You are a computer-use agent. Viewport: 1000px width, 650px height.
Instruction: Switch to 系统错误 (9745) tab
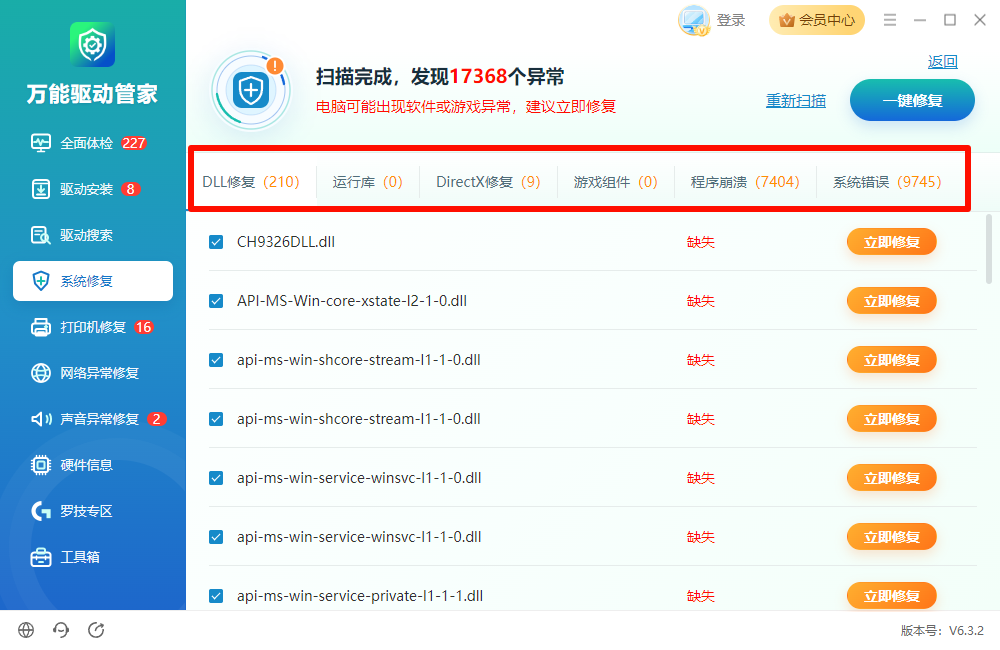887,182
